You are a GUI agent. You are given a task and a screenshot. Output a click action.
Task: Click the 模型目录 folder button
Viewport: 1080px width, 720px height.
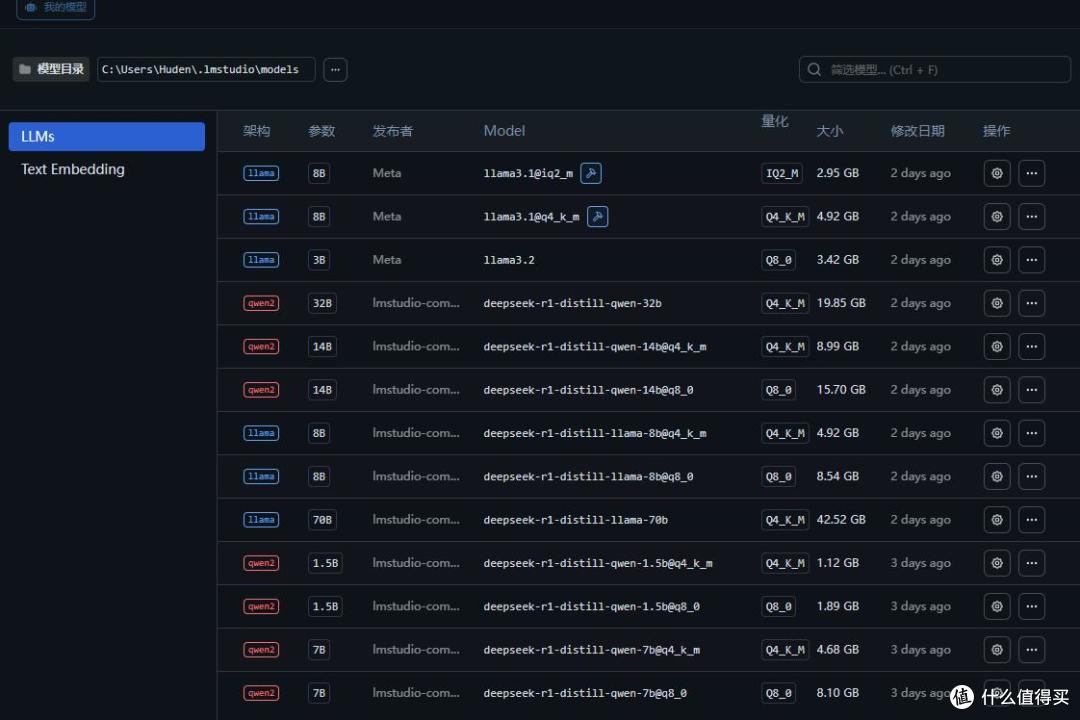click(51, 70)
